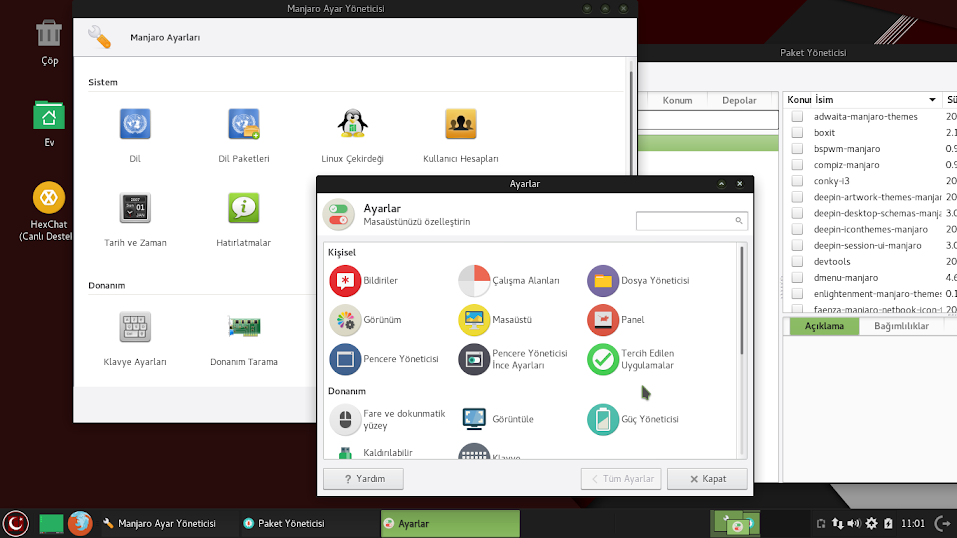The image size is (957, 538).
Task: Click the Ayarlar search field
Action: point(691,220)
